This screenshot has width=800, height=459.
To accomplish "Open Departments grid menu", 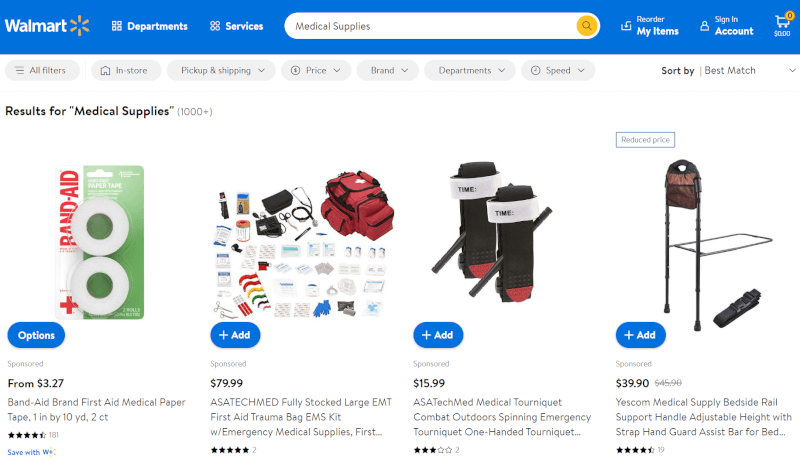I will point(149,26).
